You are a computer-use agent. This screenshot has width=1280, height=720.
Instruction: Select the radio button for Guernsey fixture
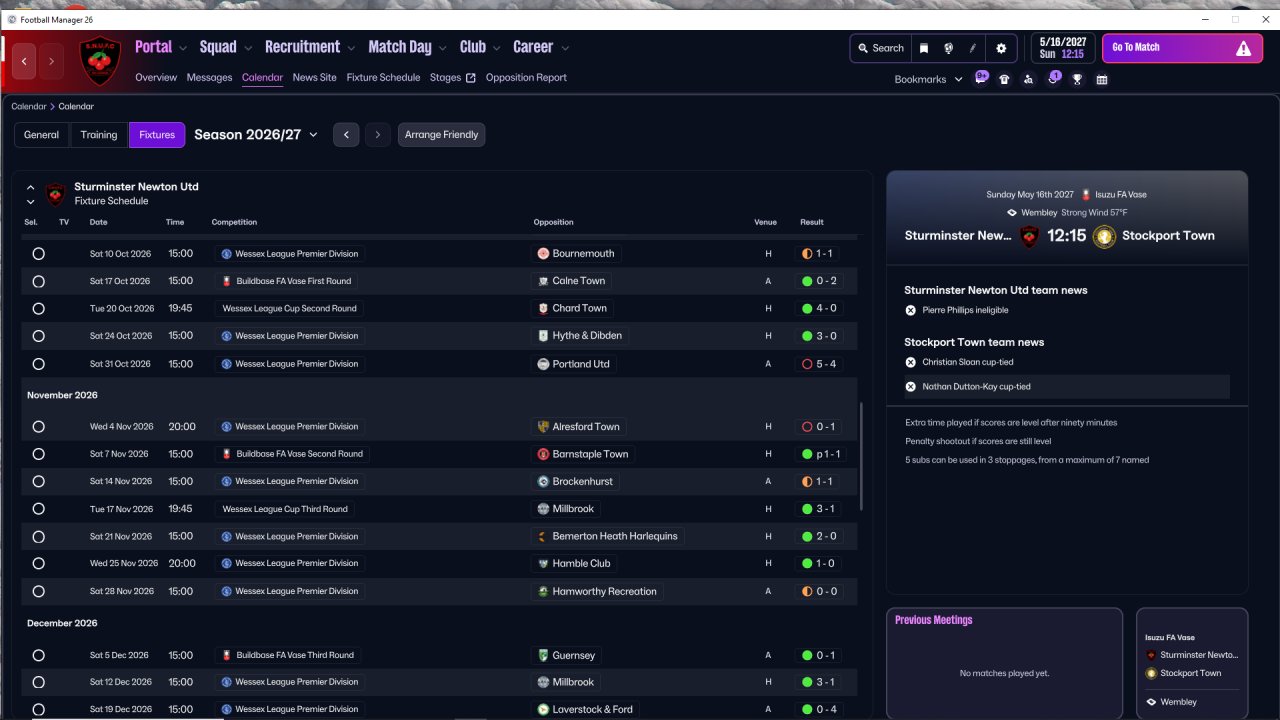(x=38, y=656)
